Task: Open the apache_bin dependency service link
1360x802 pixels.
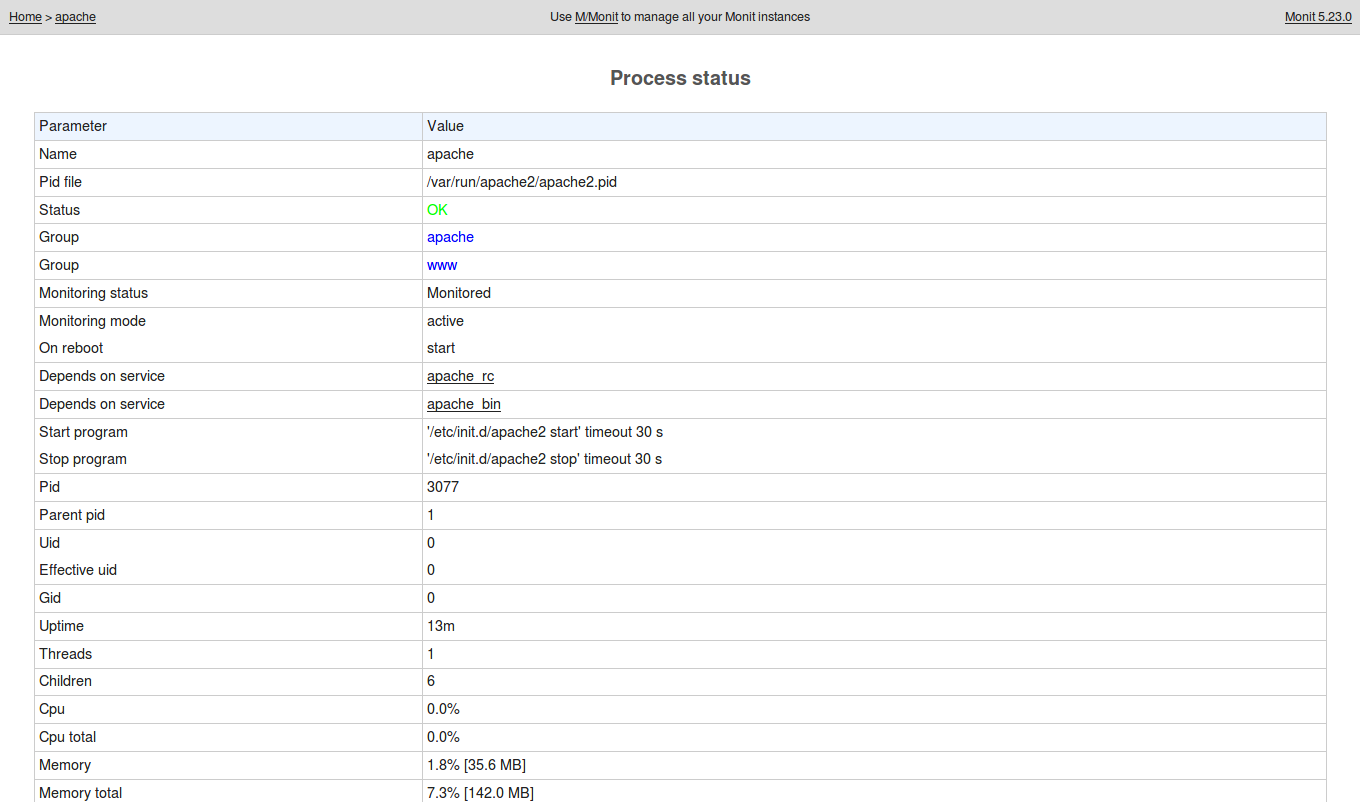Action: (x=464, y=404)
